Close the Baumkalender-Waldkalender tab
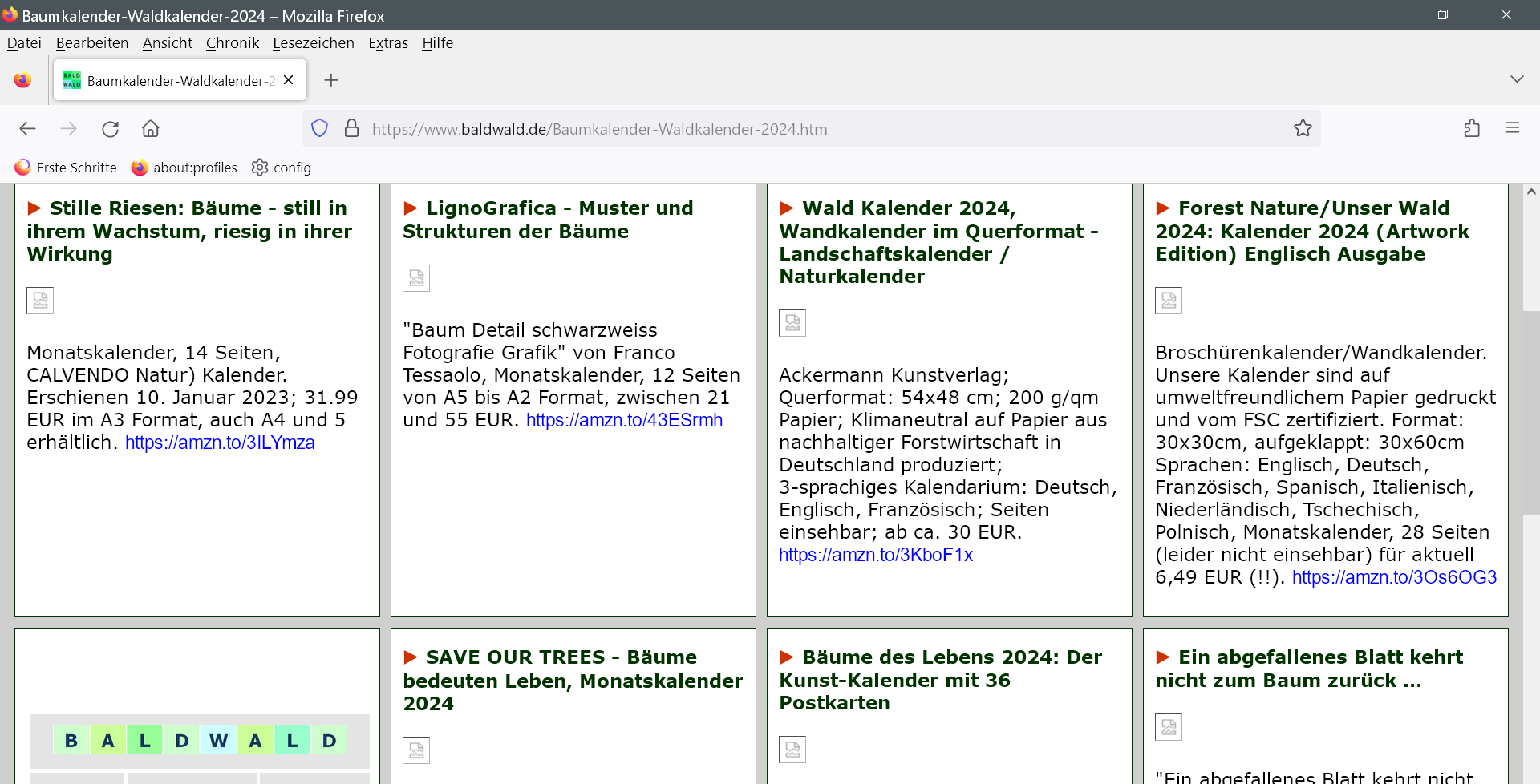Viewport: 1540px width, 784px height. pyautogui.click(x=289, y=80)
